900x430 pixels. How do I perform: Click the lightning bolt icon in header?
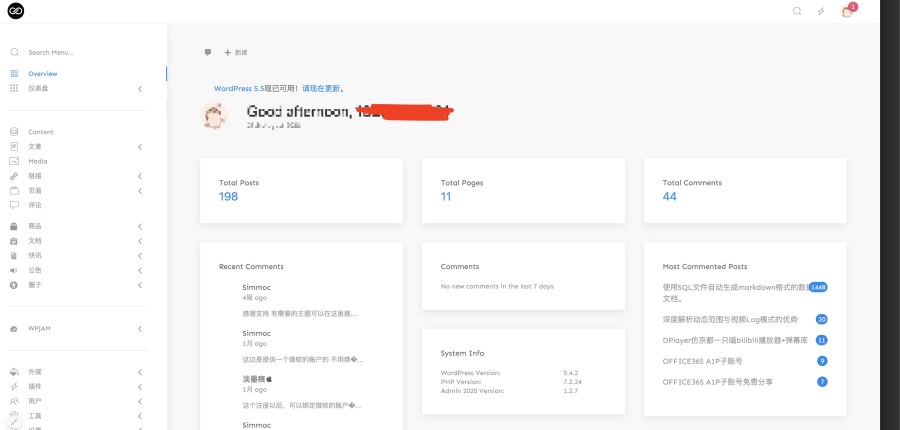[821, 11]
